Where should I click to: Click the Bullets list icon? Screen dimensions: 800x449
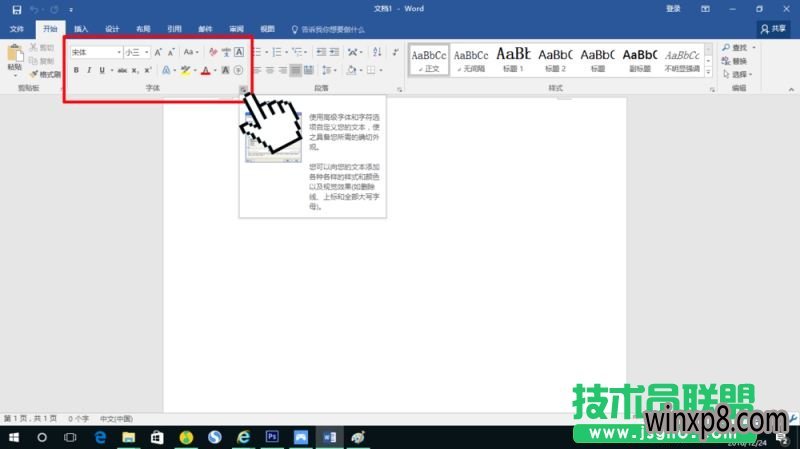click(x=257, y=52)
